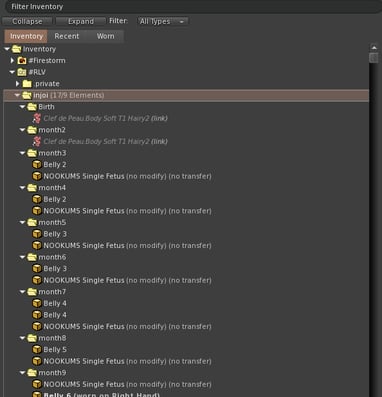This screenshot has height=397, width=382.
Task: Collapse the month2 folder arrow
Action: tap(22, 130)
